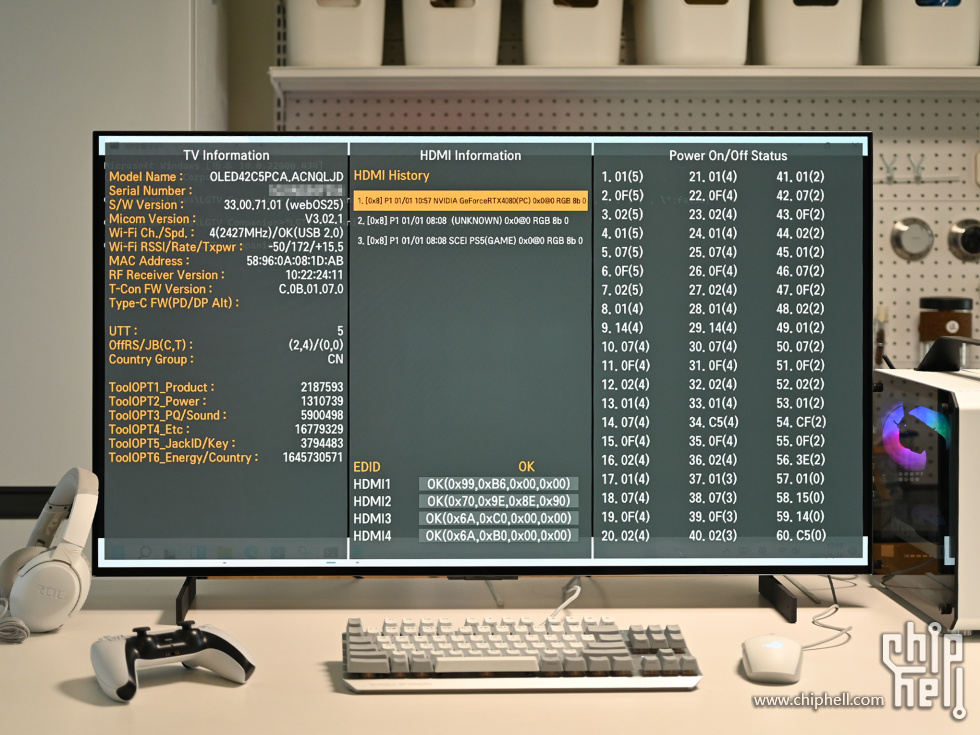
Task: Click S/W version value 33.00.71.01 (webOS25)
Action: click(x=283, y=205)
